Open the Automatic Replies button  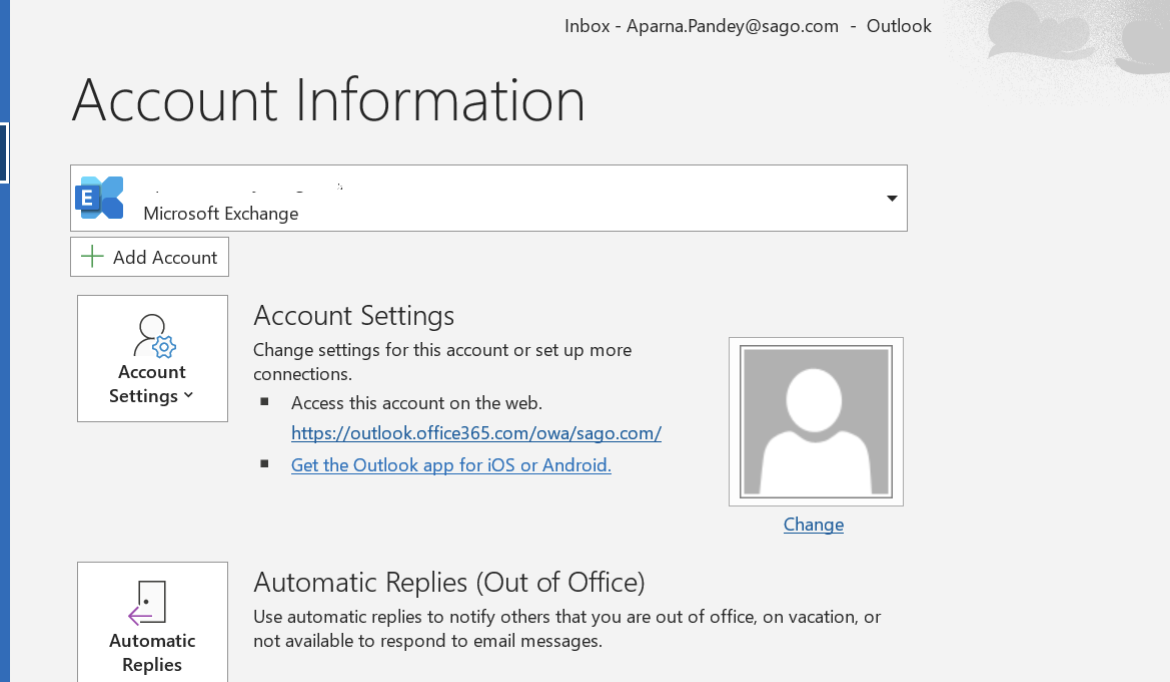(152, 622)
